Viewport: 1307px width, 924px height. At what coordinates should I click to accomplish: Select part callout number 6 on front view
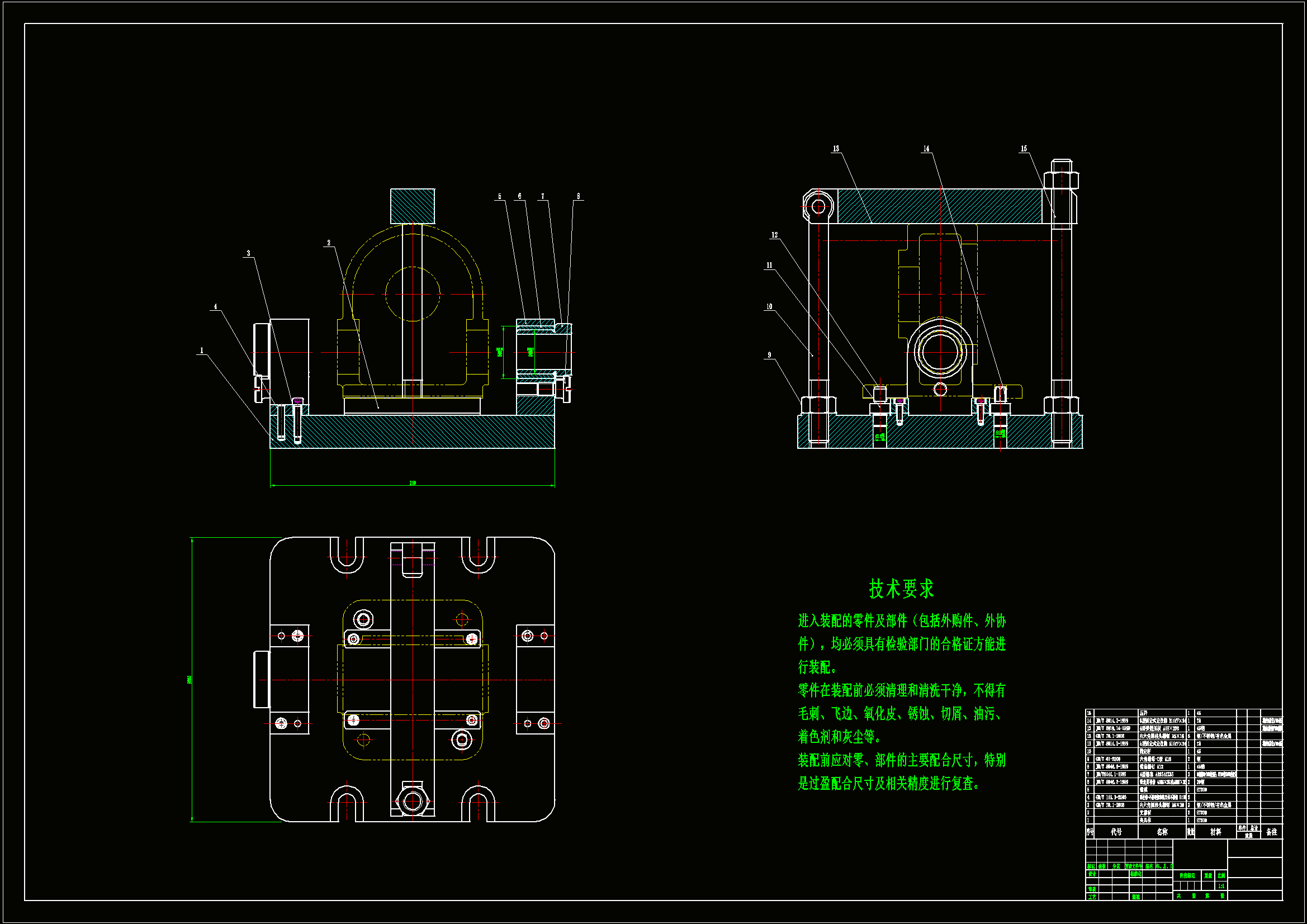coord(519,196)
